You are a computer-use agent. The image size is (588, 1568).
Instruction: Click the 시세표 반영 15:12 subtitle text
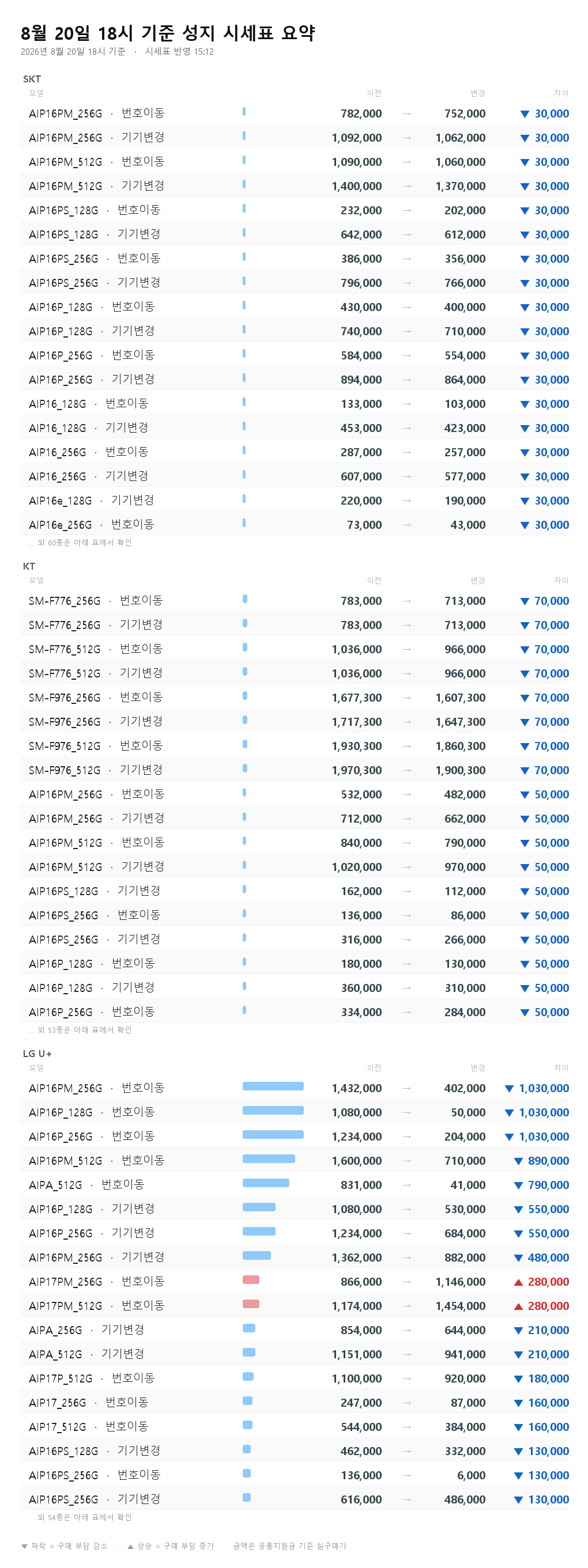179,52
